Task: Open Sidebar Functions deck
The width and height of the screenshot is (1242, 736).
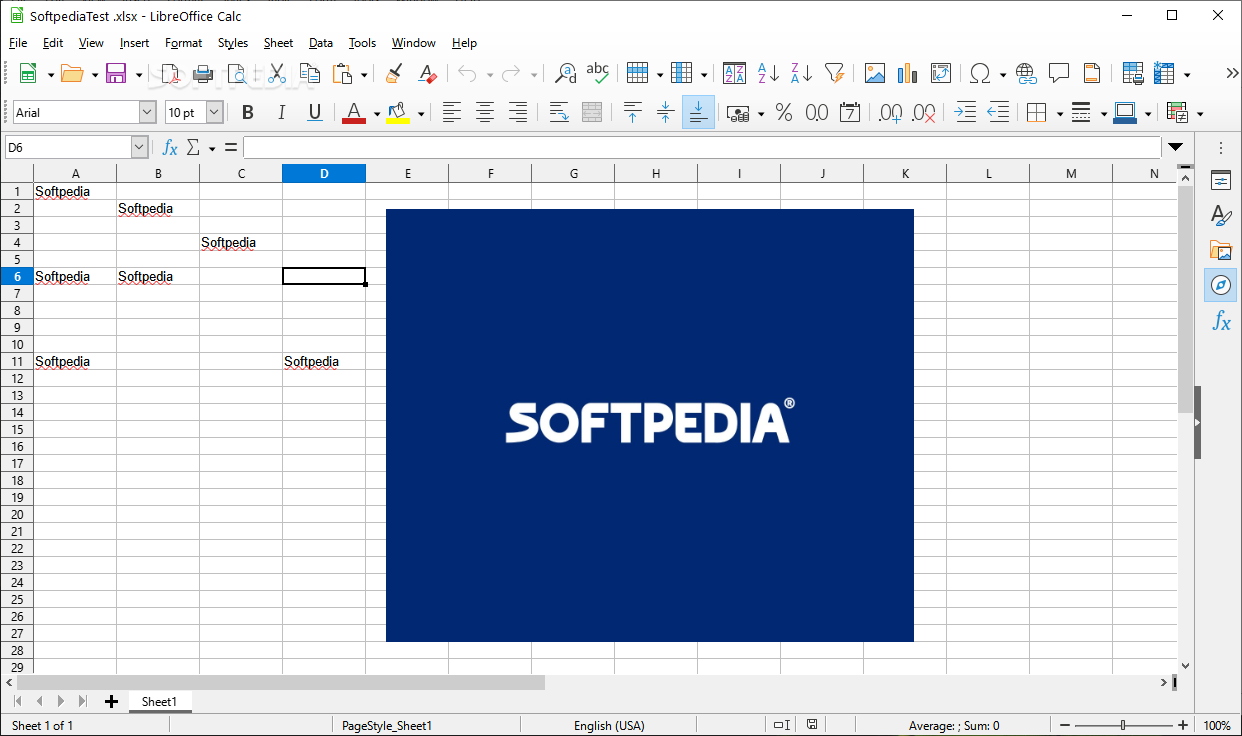Action: 1221,320
